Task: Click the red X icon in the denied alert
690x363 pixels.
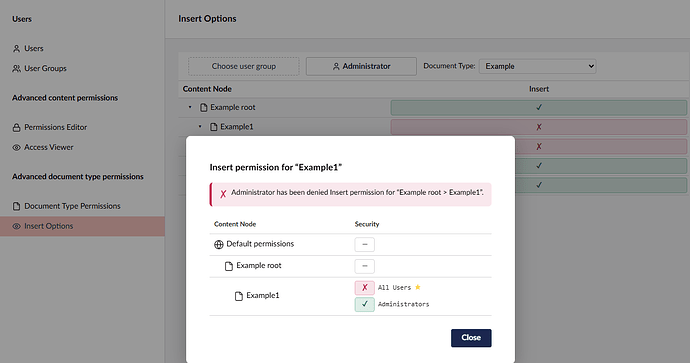Action: pyautogui.click(x=223, y=194)
